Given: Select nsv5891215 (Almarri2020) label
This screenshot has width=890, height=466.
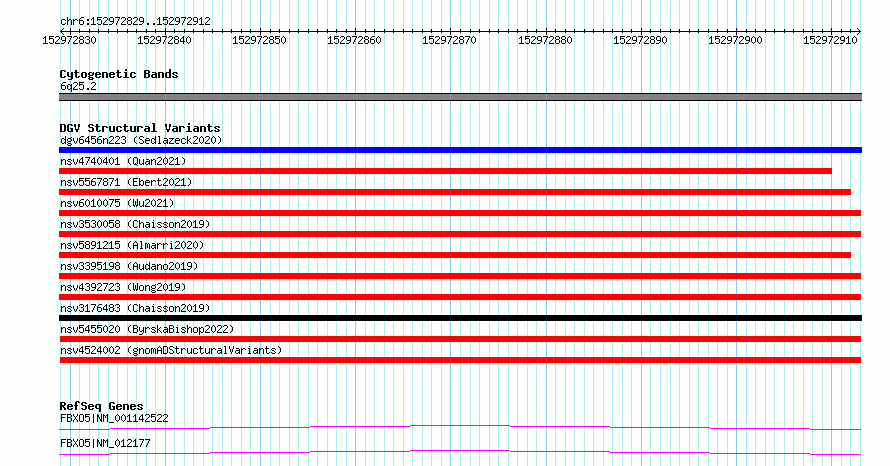Looking at the screenshot, I should point(132,245).
